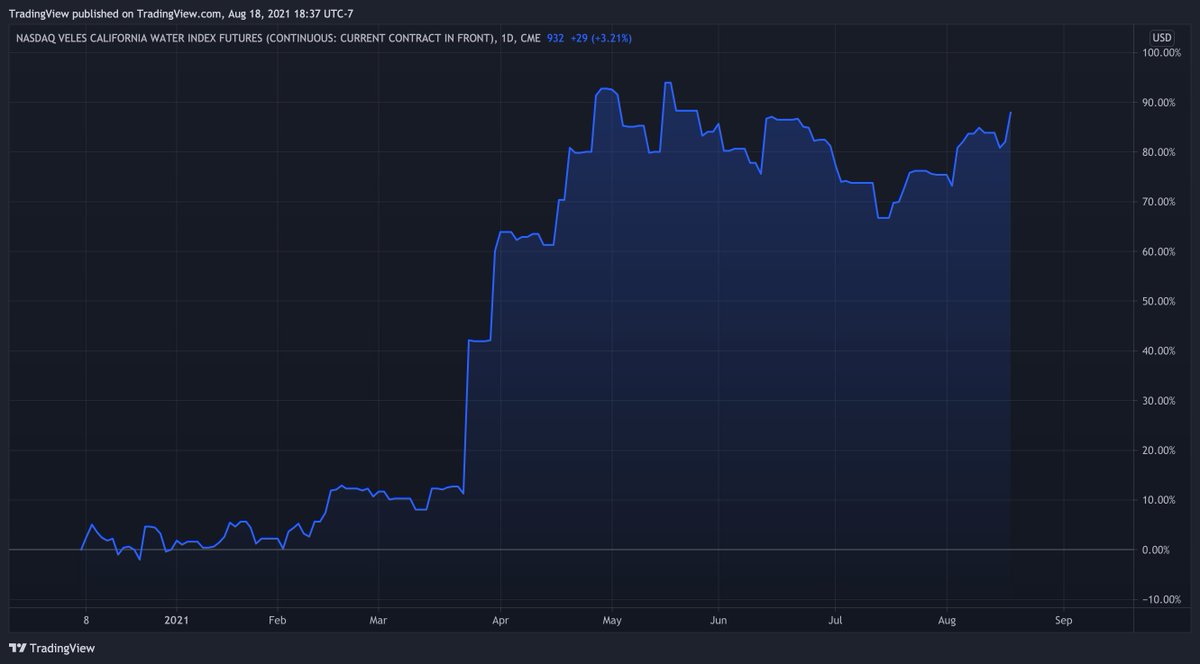Click the last price value 932
The height and width of the screenshot is (664, 1200).
point(556,38)
